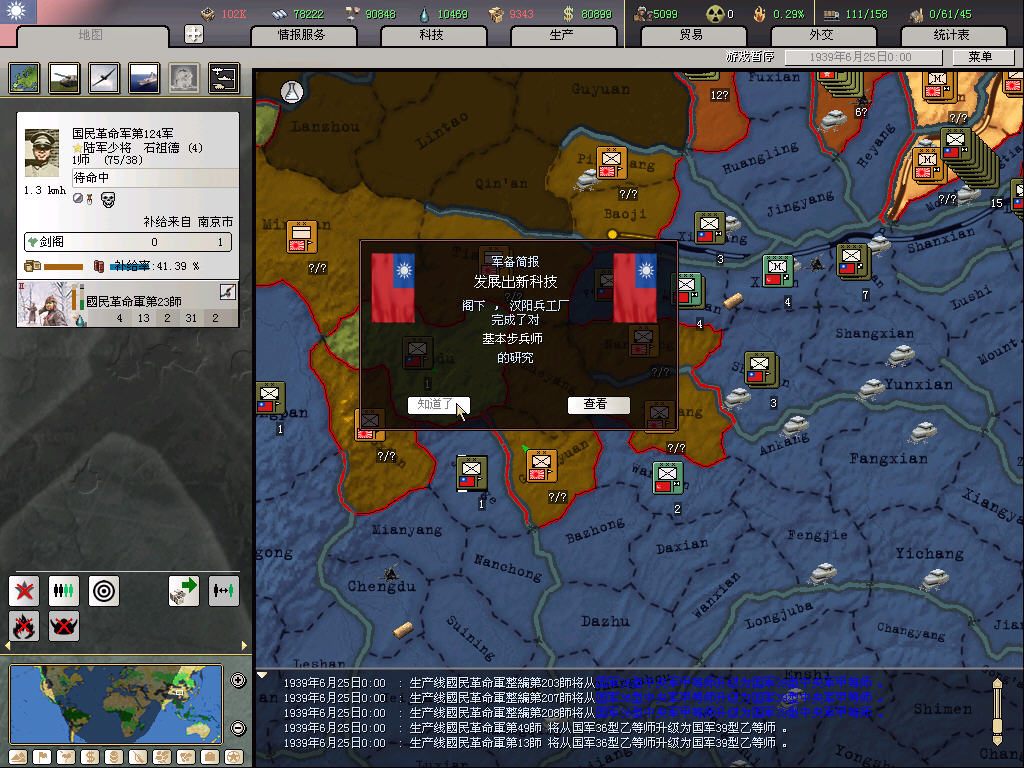Viewport: 1024px width, 768px height.
Task: Open the combined forces overview icon
Action: point(224,78)
